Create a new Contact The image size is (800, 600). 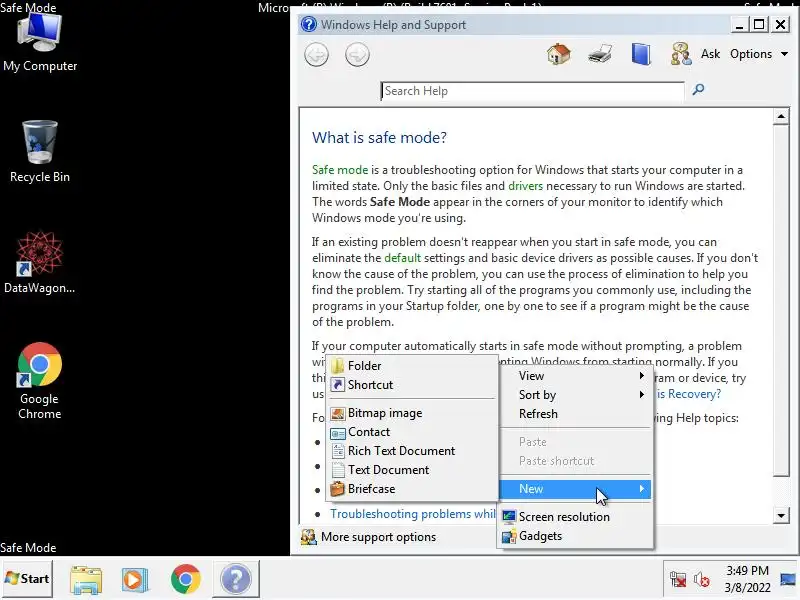(412, 432)
